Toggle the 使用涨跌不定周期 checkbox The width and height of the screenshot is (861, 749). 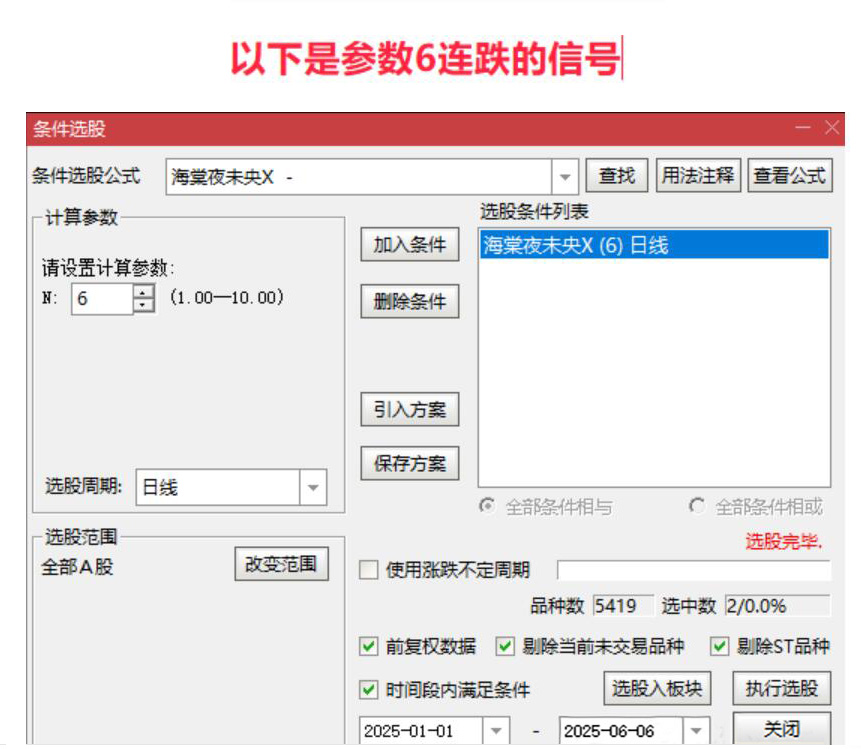click(x=368, y=568)
